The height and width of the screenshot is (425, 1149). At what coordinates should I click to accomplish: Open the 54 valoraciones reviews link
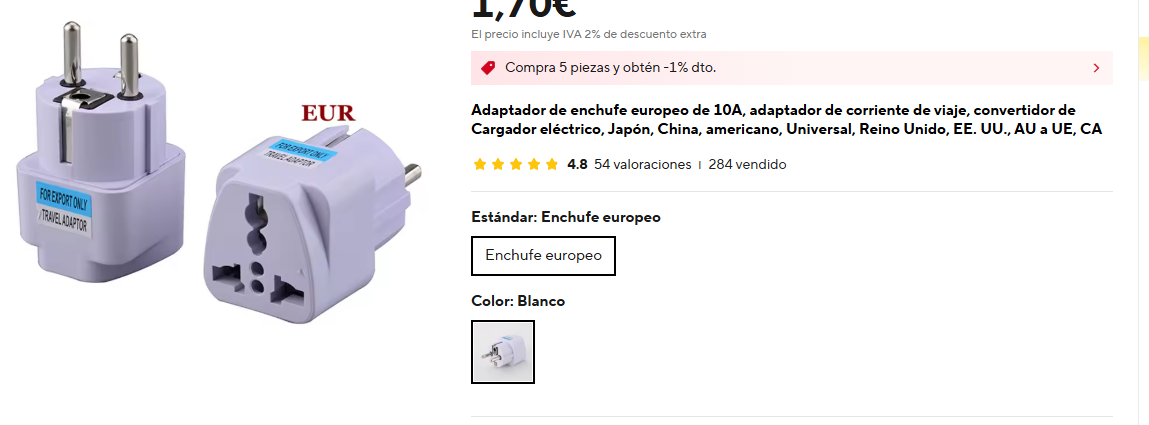coord(643,165)
